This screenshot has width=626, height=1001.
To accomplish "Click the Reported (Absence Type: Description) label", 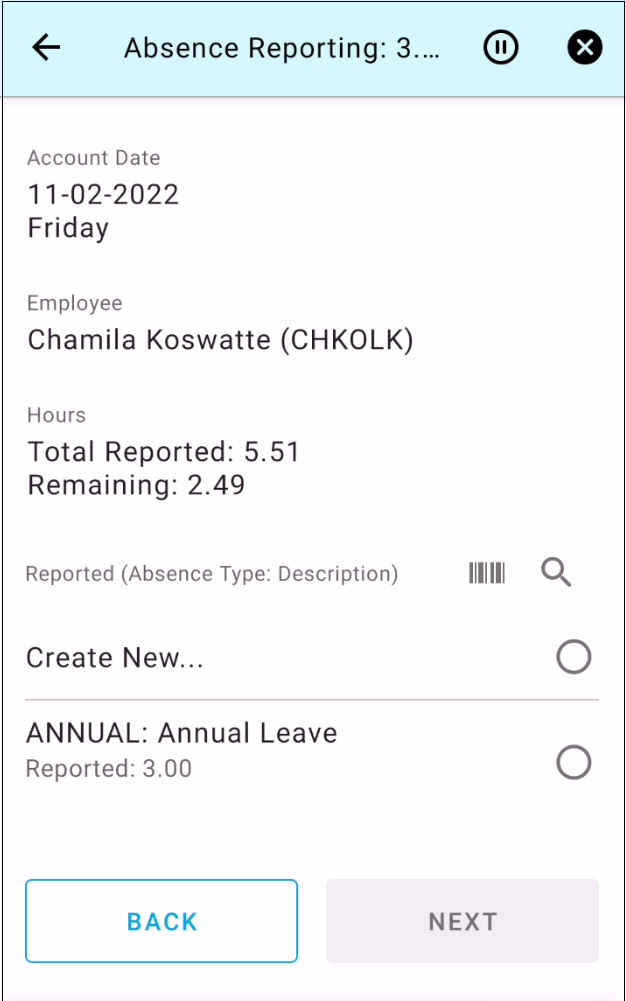I will (212, 574).
